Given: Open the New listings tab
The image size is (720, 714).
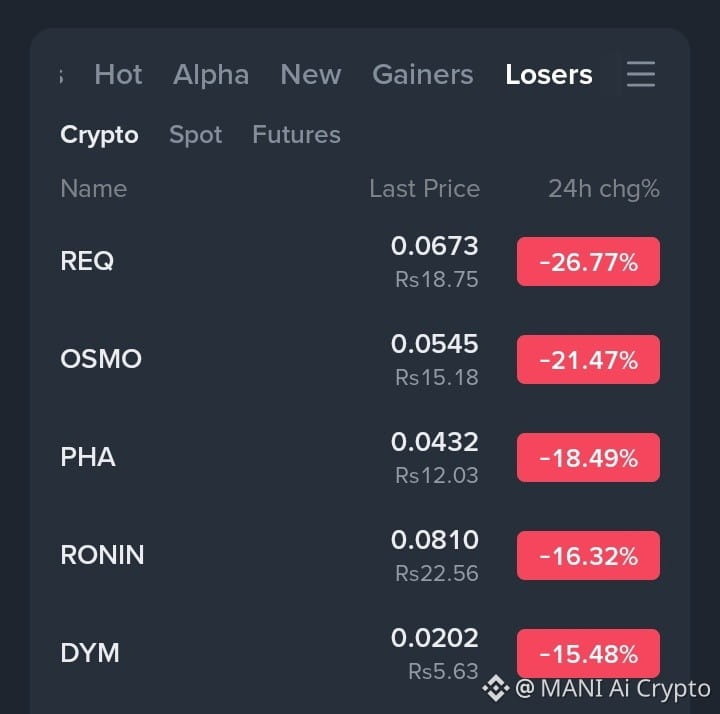Looking at the screenshot, I should [x=311, y=74].
